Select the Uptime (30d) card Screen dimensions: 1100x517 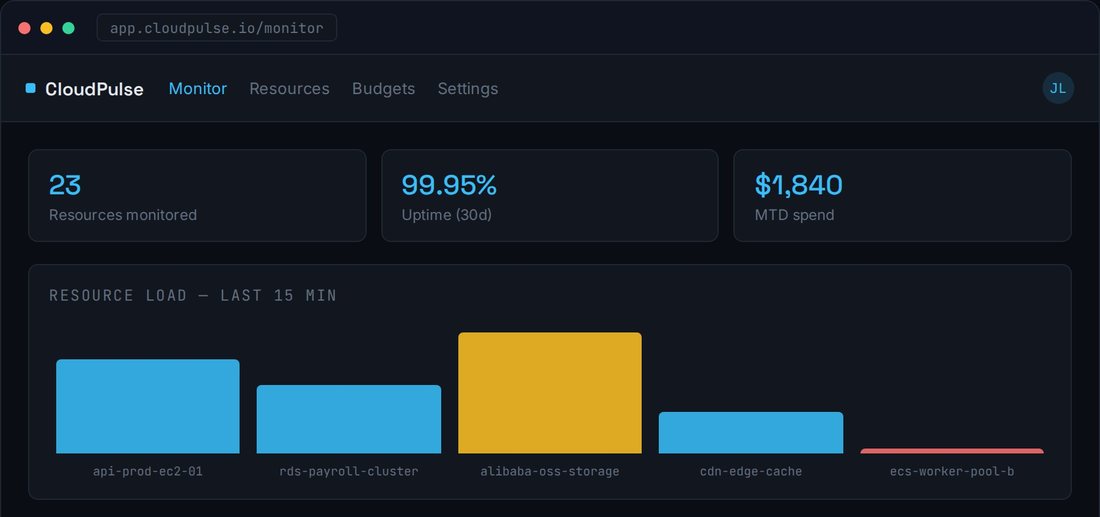point(550,196)
